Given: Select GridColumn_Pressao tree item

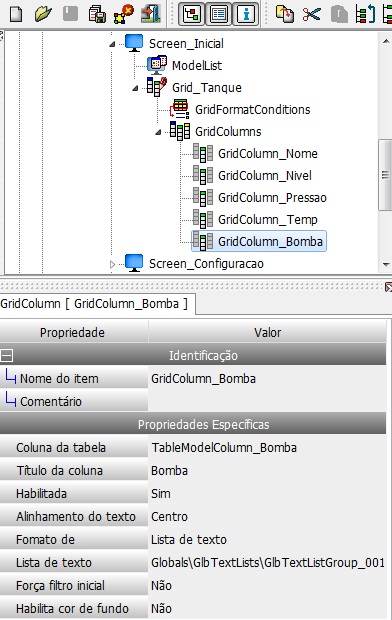Looking at the screenshot, I should click(x=273, y=198).
